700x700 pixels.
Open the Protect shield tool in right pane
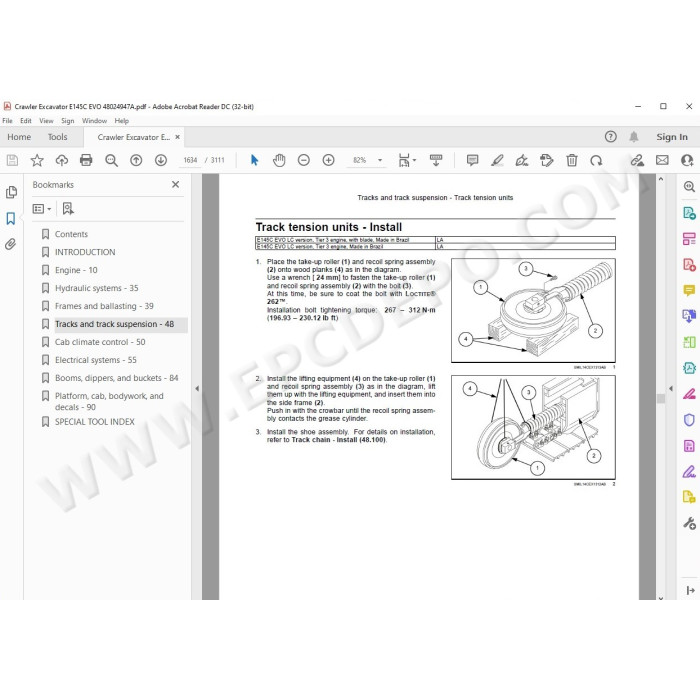click(689, 420)
